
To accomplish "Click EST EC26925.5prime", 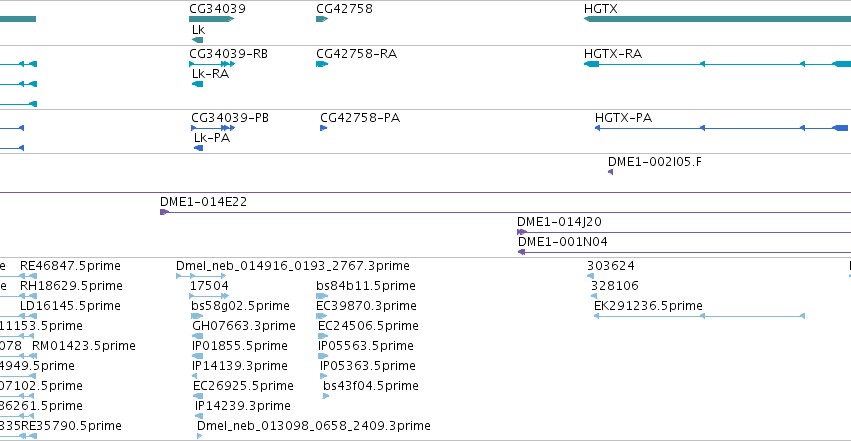I will [243, 386].
